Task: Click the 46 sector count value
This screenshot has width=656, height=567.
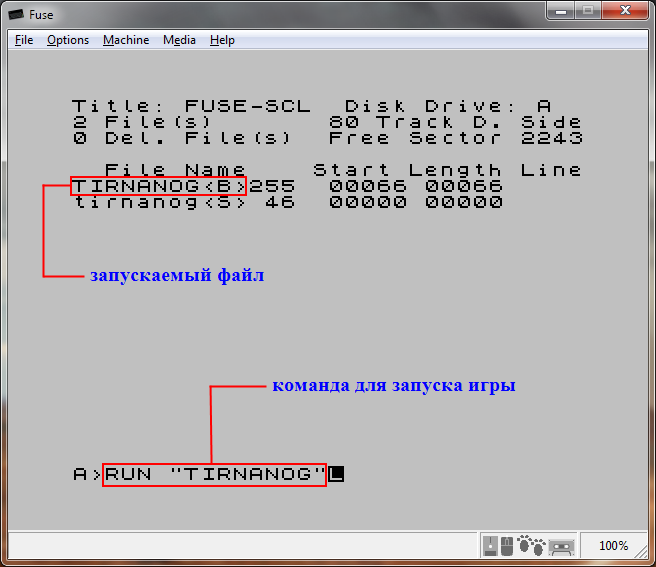Action: coord(280,203)
